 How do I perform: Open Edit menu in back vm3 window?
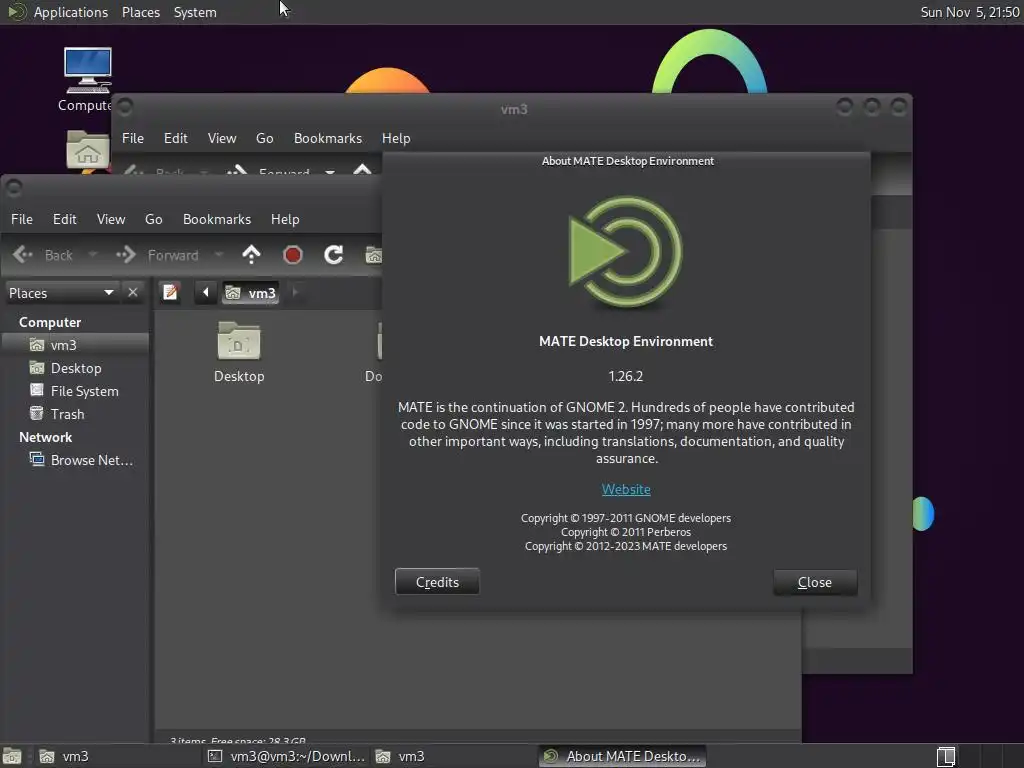[176, 138]
